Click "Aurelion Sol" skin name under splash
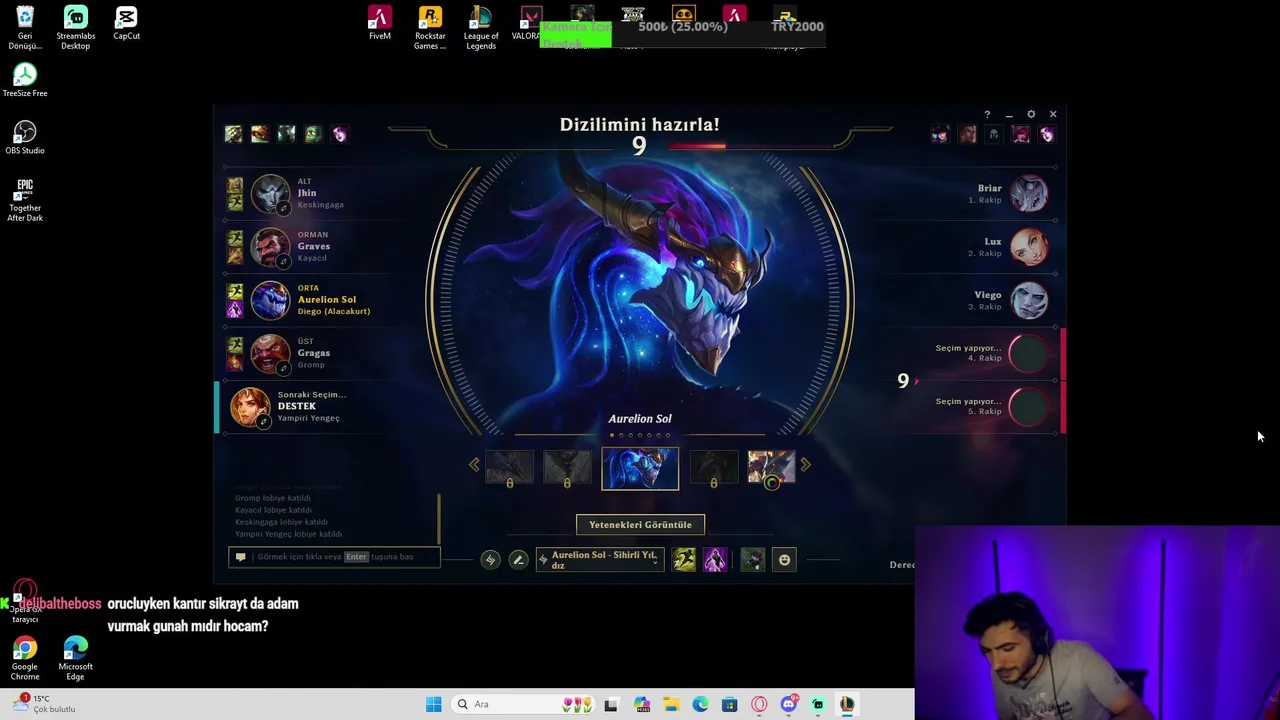Viewport: 1280px width, 720px height. click(x=640, y=419)
